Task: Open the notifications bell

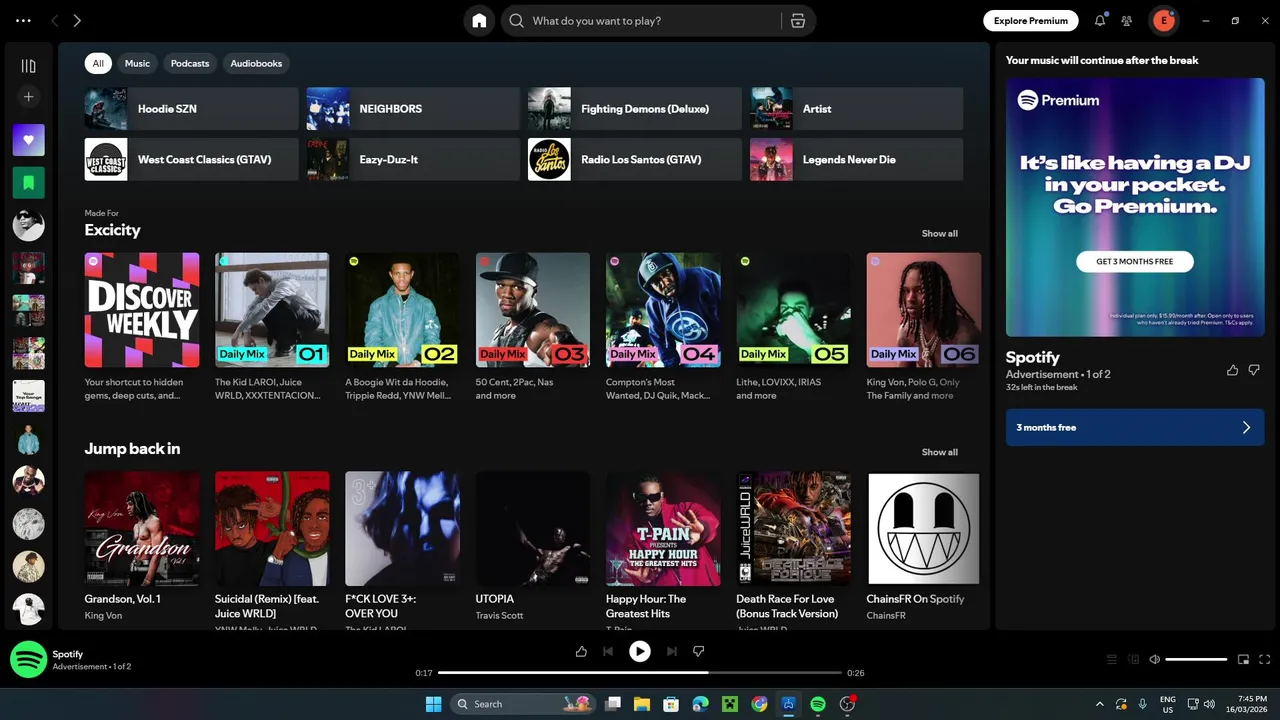Action: point(1100,20)
